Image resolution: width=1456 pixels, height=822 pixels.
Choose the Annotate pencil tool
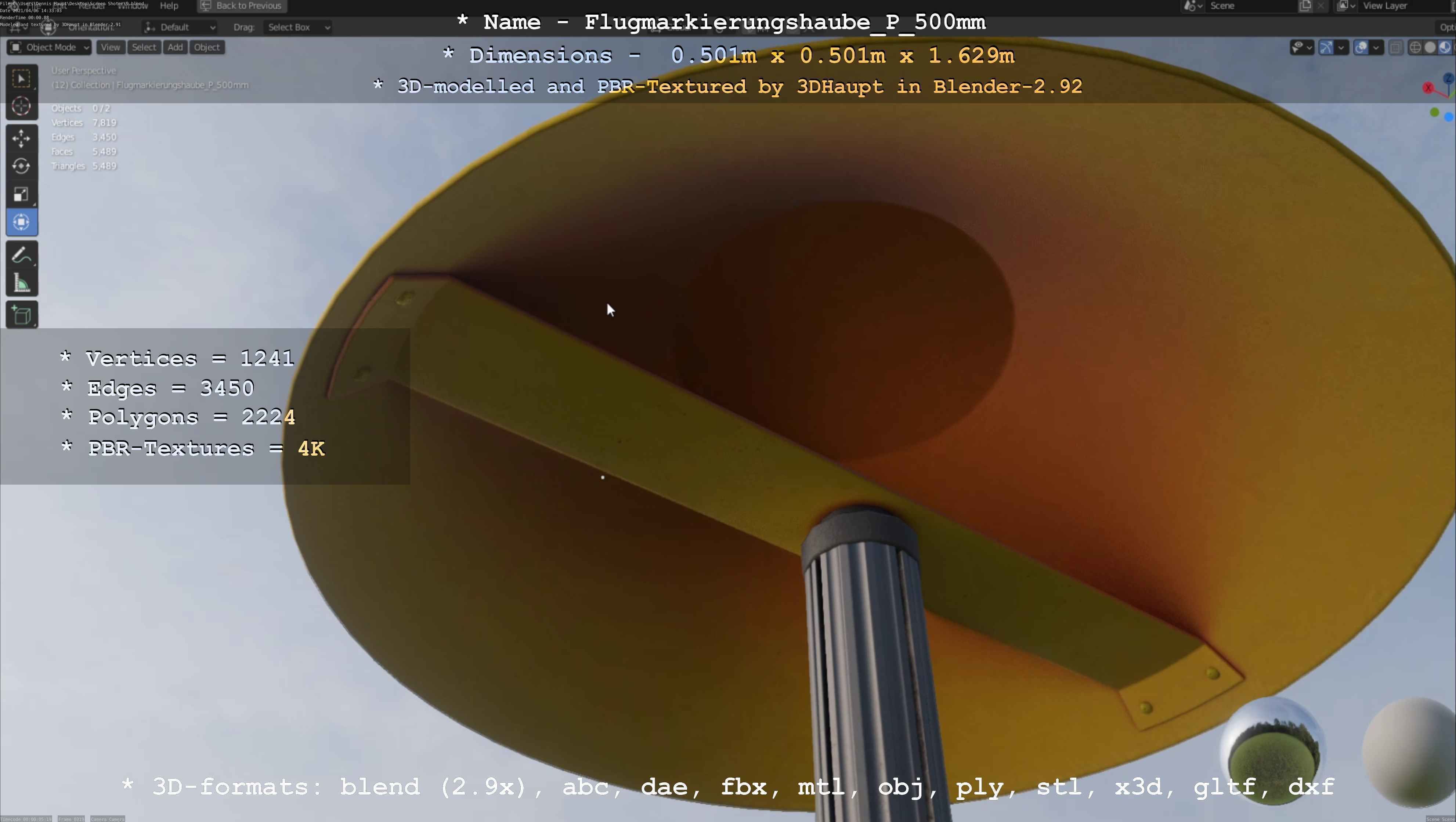[x=21, y=256]
